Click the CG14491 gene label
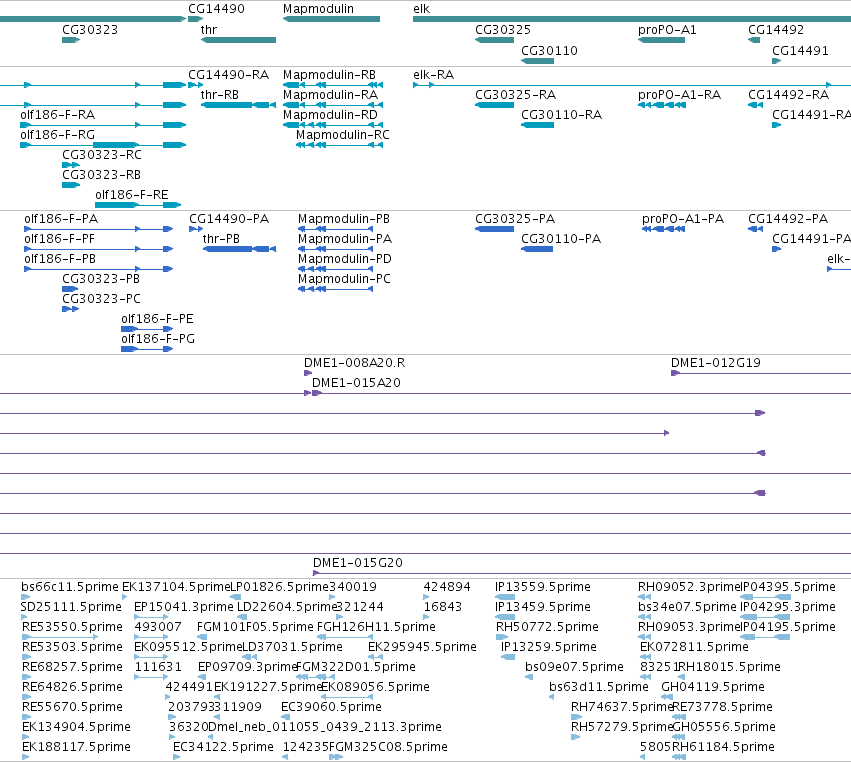Screen dimensions: 851x762 coord(800,50)
